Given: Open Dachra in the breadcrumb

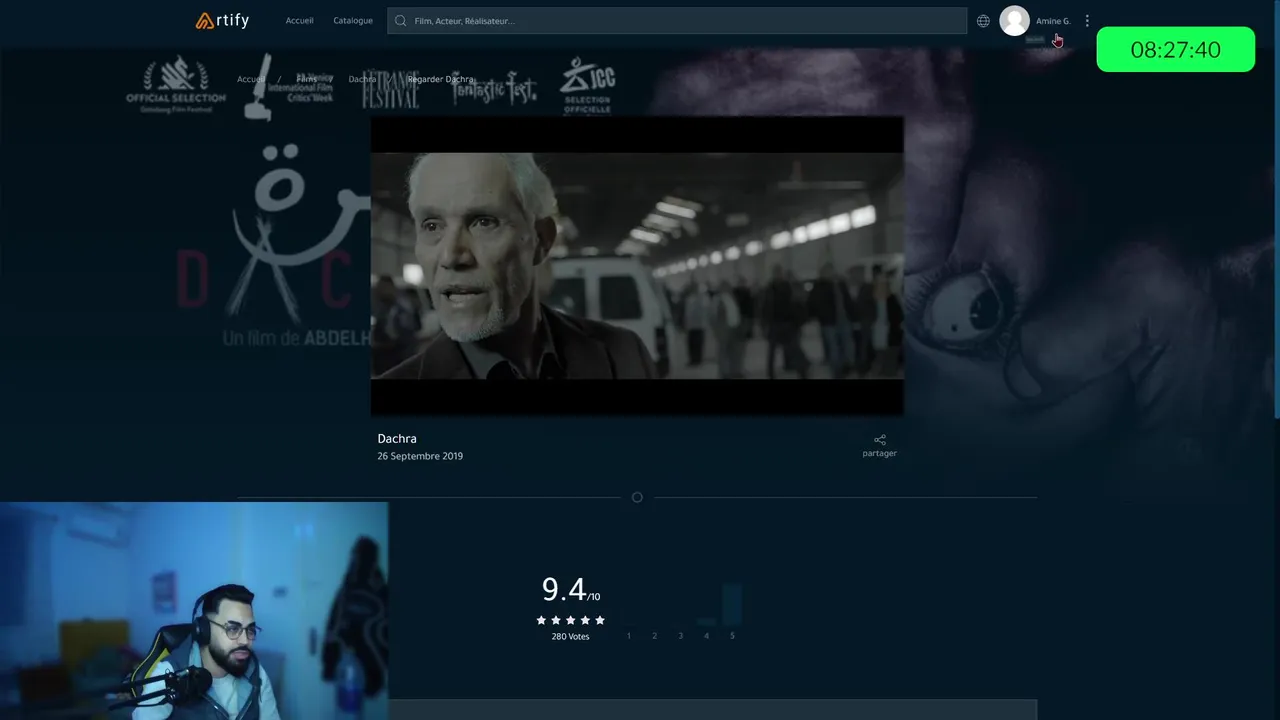Looking at the screenshot, I should pyautogui.click(x=362, y=79).
